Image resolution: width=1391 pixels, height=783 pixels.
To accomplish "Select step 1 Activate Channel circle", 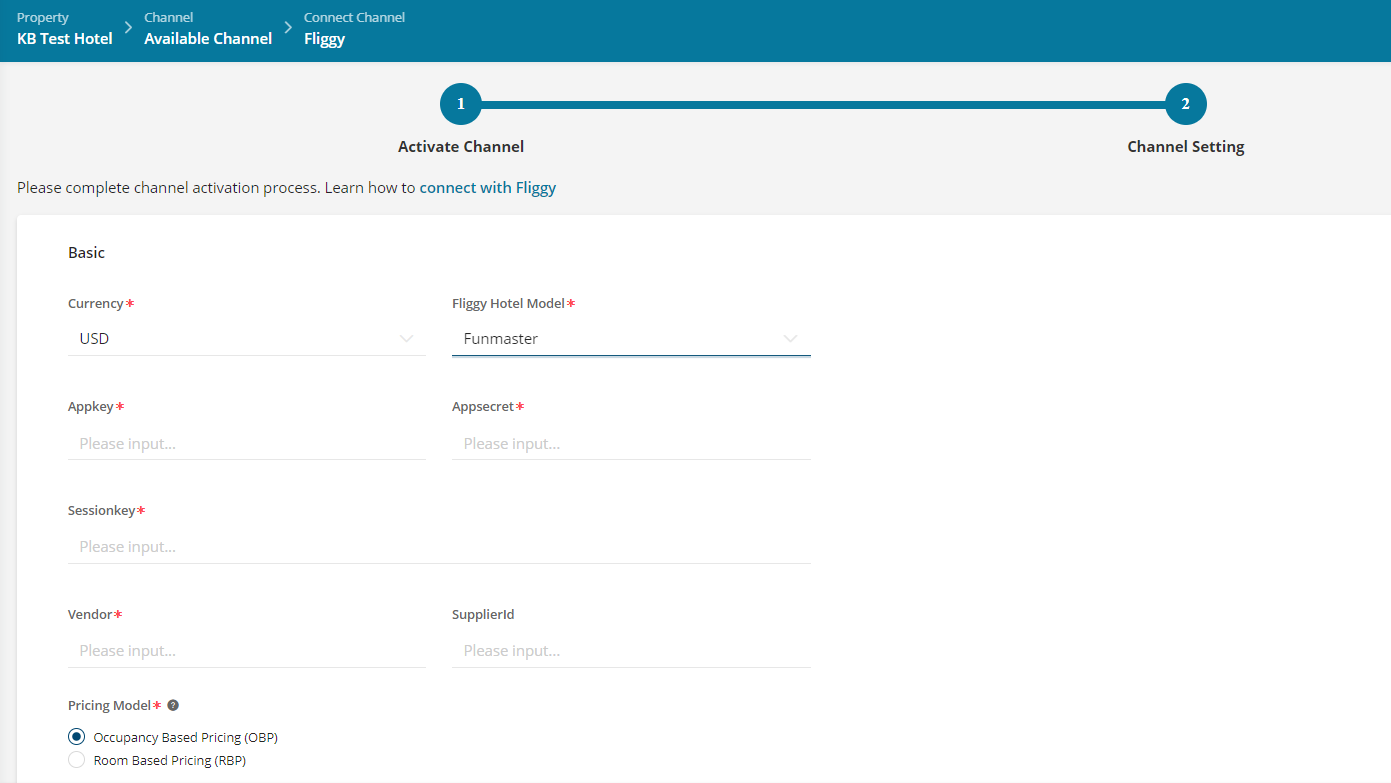I will coord(461,104).
